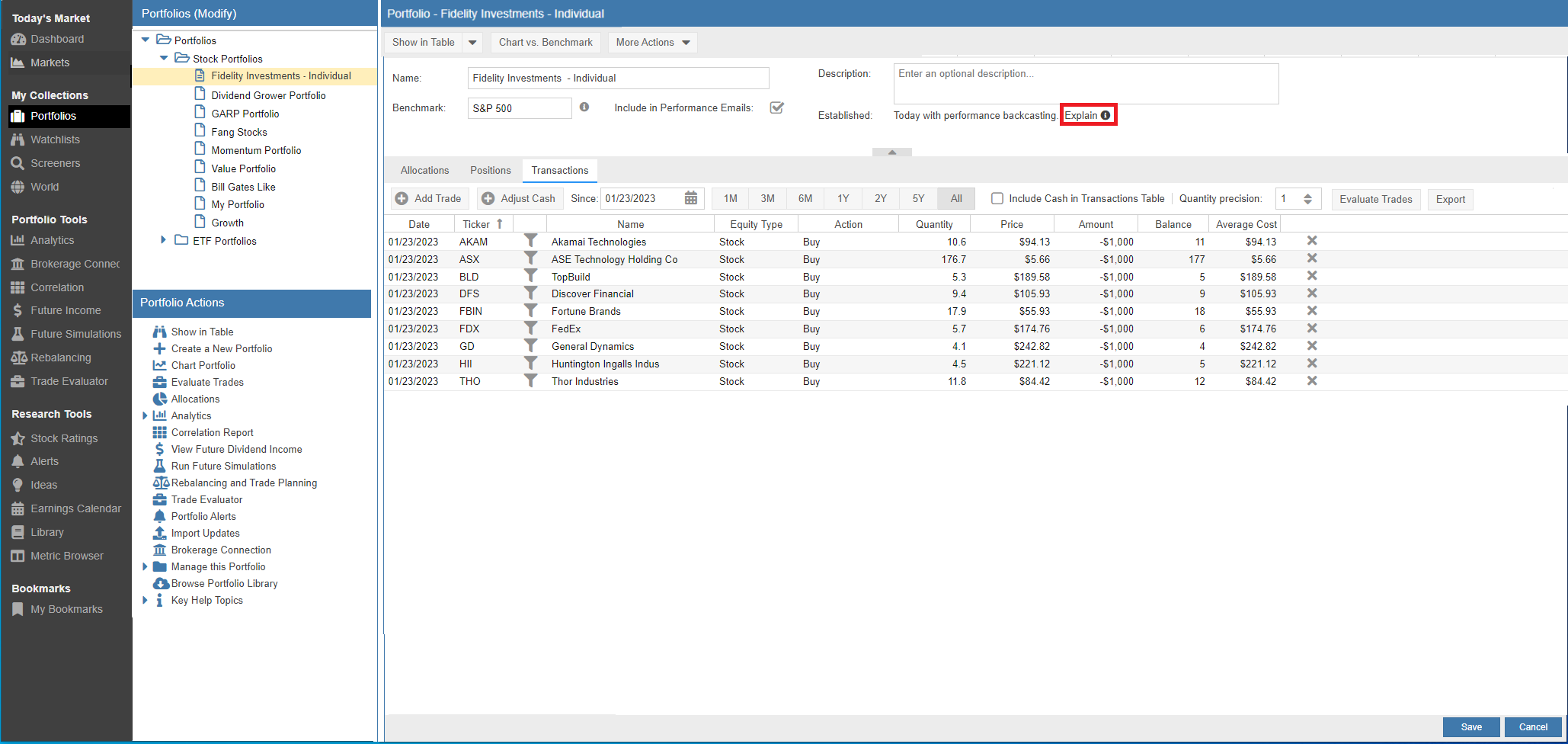Viewport: 1568px width, 744px height.
Task: Open the Analytics bar chart icon in sidebar
Action: pos(18,240)
